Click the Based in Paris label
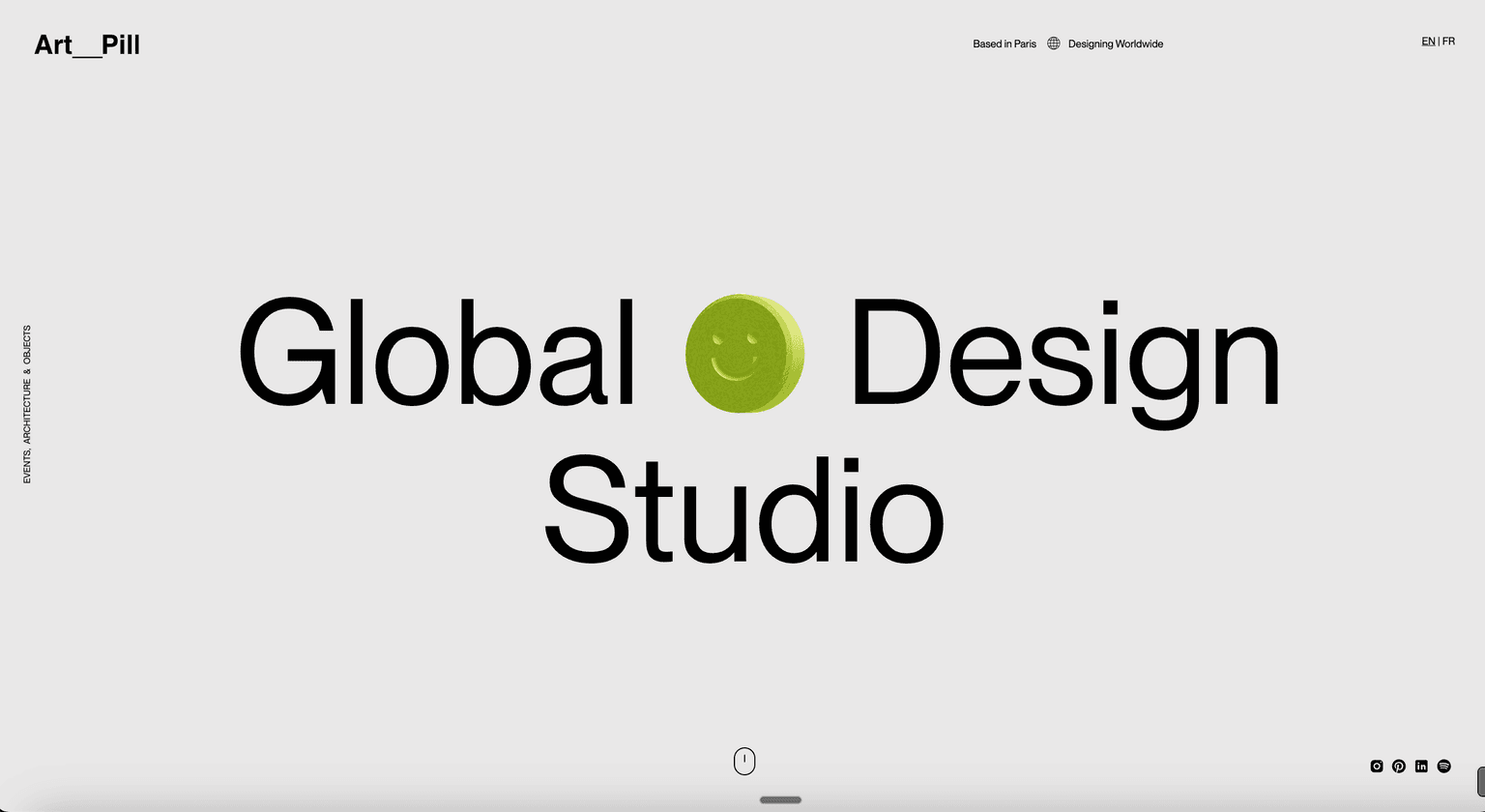Screen dimensions: 1485x812 [x=1005, y=43]
